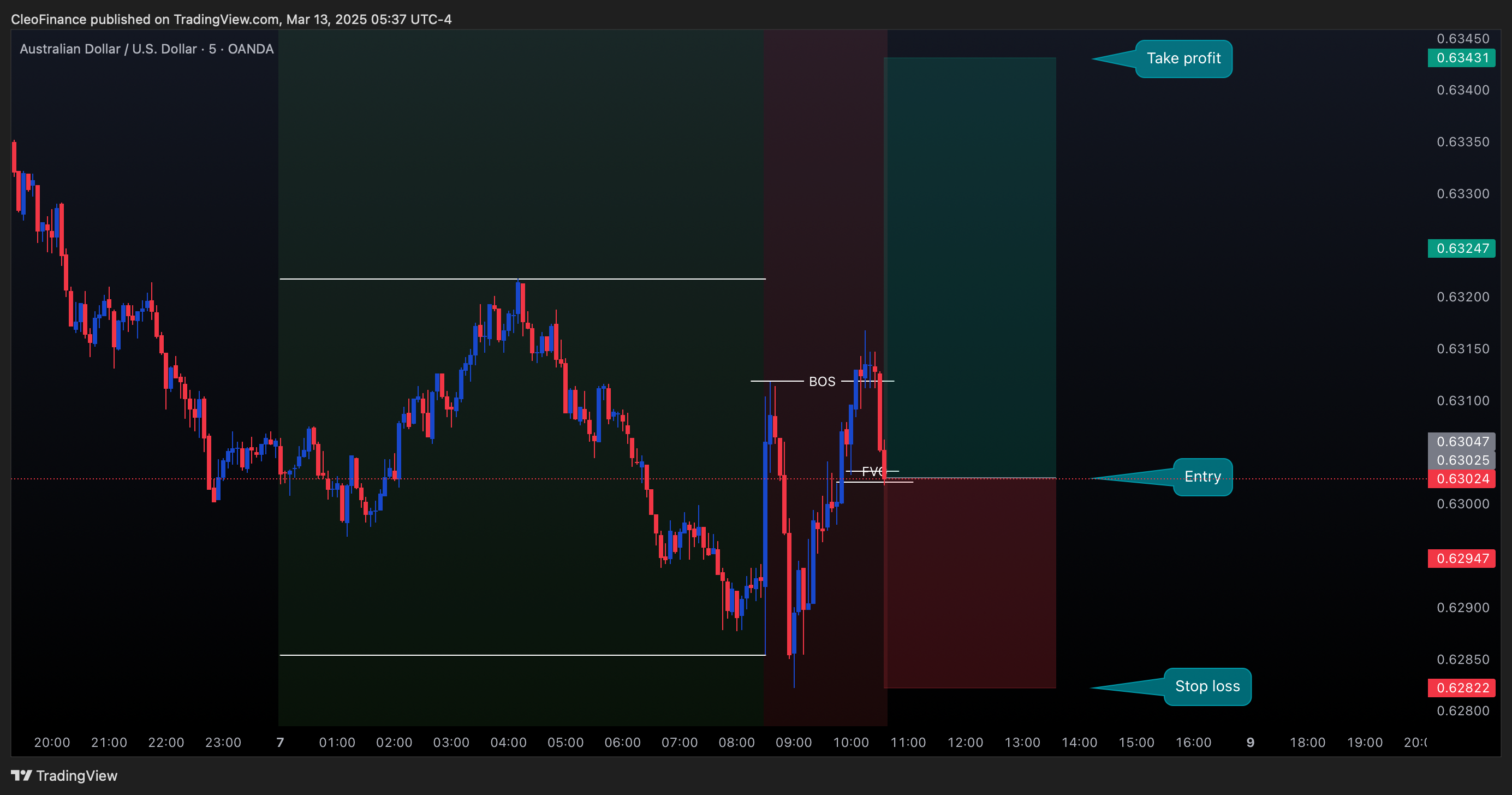Click the 0.63431 green price tag
Viewport: 1512px width, 795px height.
[x=1462, y=57]
